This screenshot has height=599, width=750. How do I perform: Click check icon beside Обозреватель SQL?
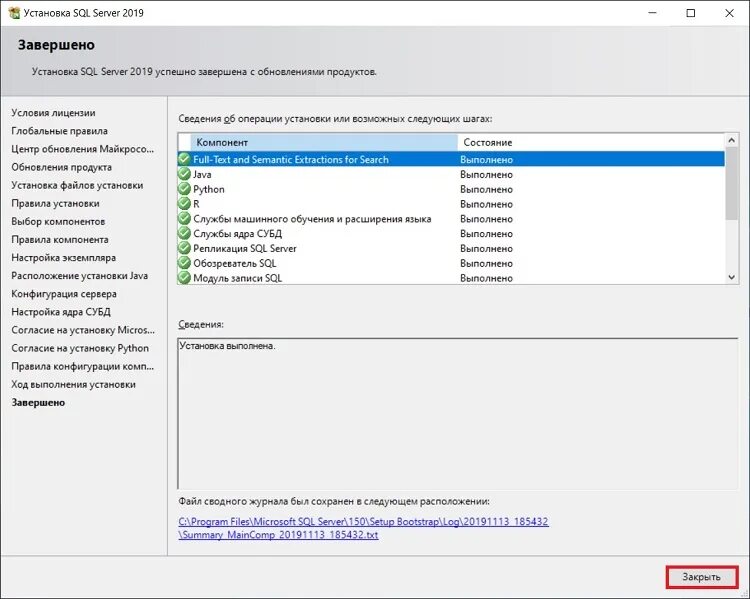tap(184, 263)
